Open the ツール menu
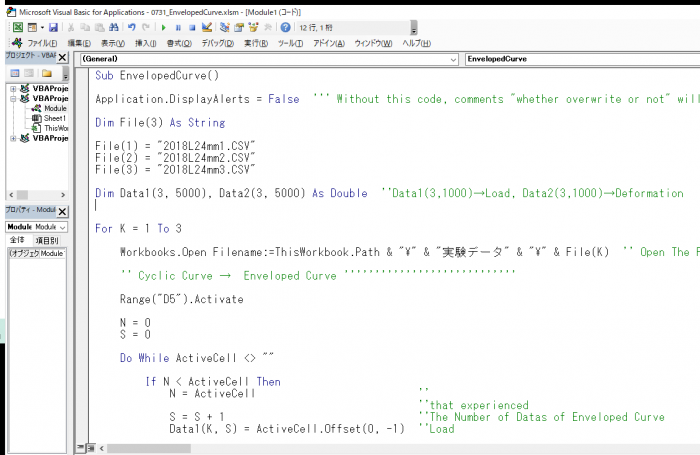This screenshot has height=455, width=700. click(290, 43)
